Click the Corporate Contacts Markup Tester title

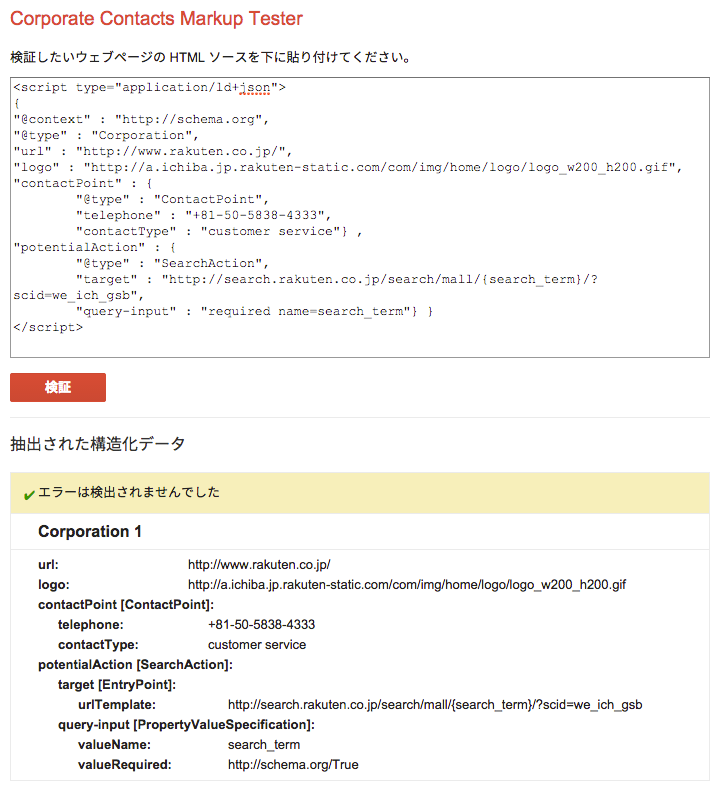[x=156, y=19]
